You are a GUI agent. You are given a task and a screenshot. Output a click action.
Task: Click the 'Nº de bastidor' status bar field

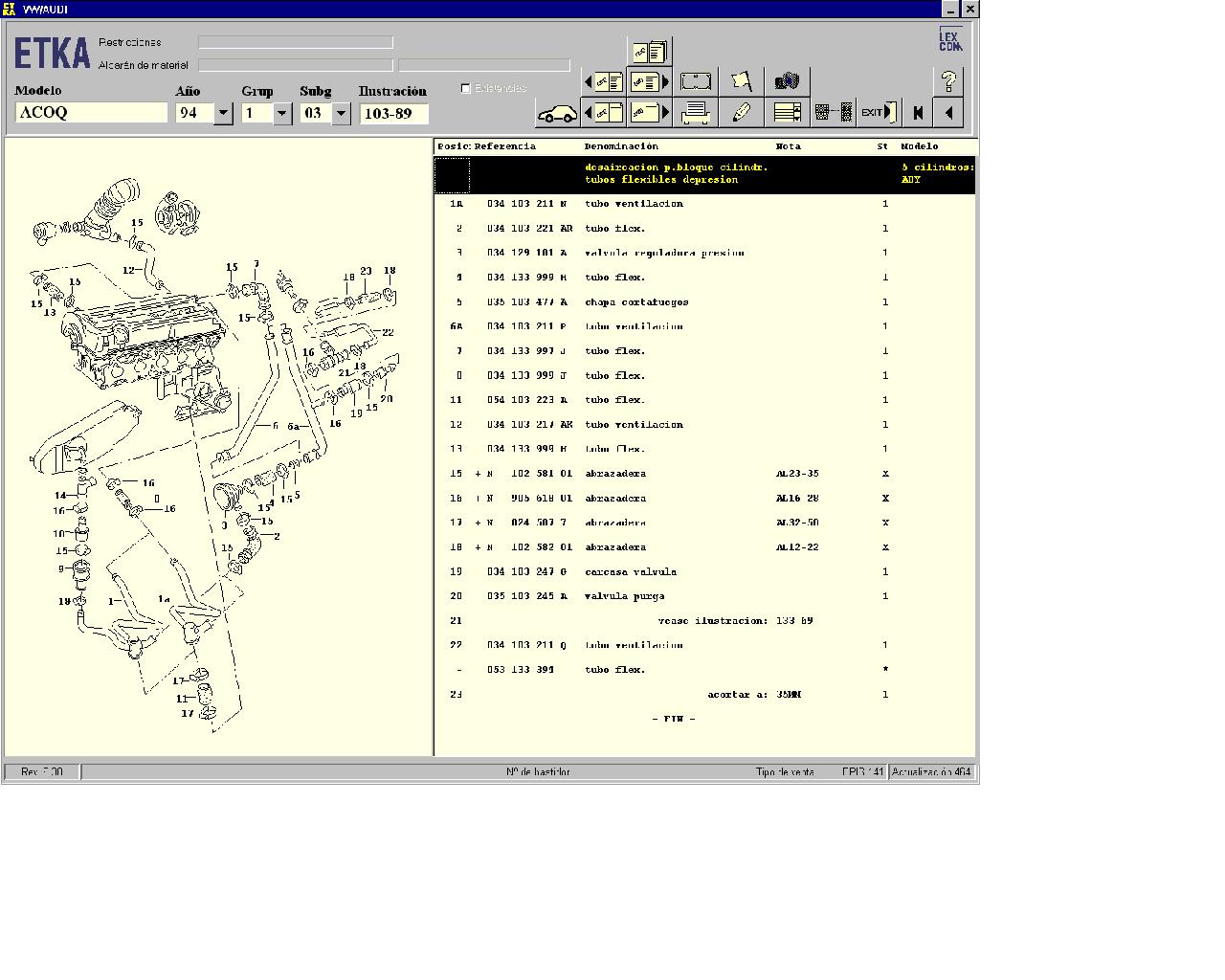click(538, 772)
